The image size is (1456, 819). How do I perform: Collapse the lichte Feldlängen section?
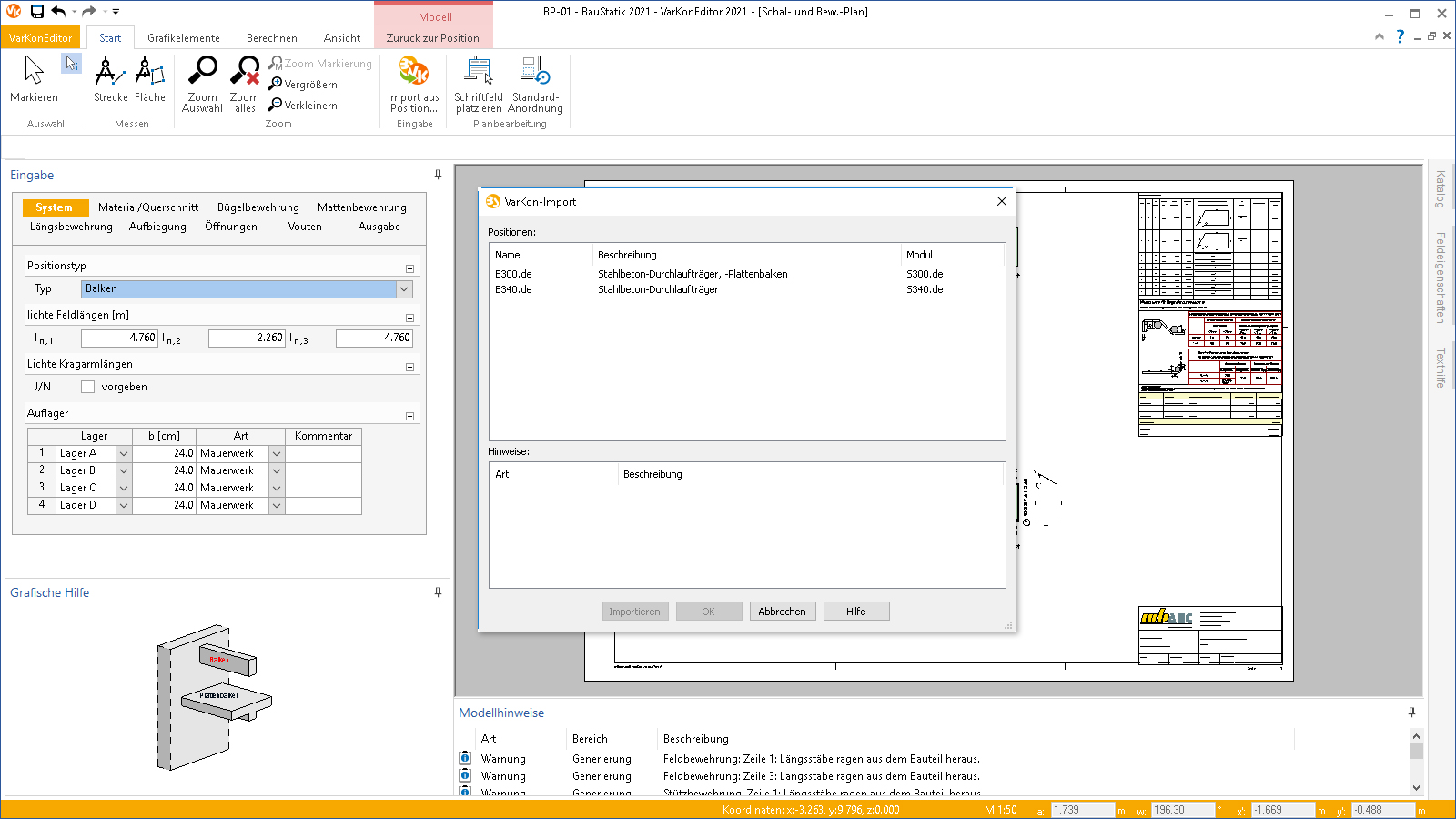(x=409, y=318)
